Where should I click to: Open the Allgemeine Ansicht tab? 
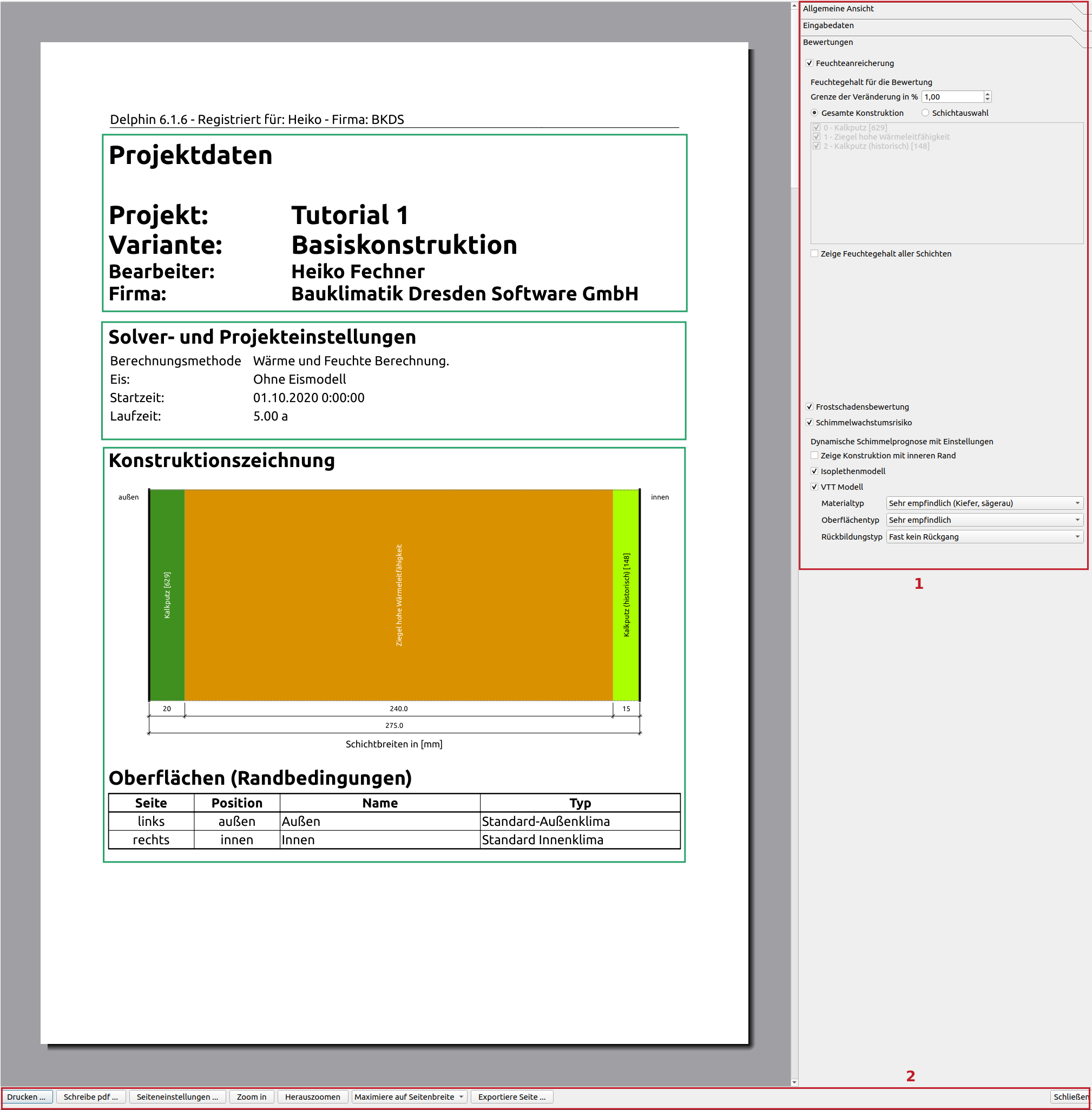940,9
